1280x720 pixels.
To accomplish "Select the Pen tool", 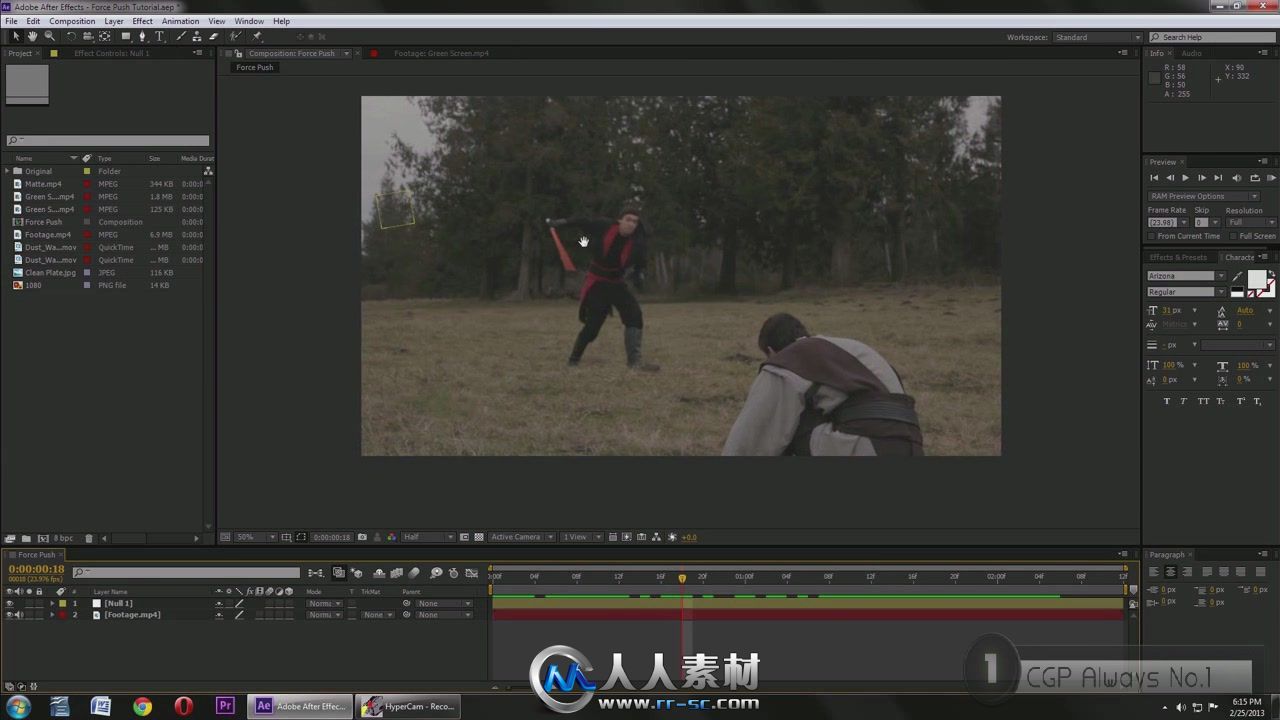I will (142, 36).
